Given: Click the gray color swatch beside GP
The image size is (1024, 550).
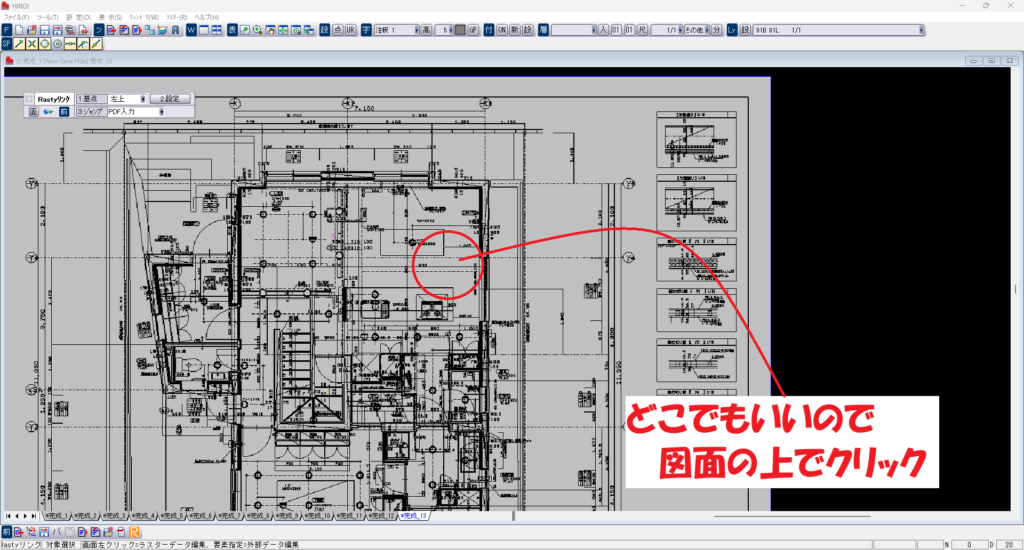Looking at the screenshot, I should coord(460,30).
